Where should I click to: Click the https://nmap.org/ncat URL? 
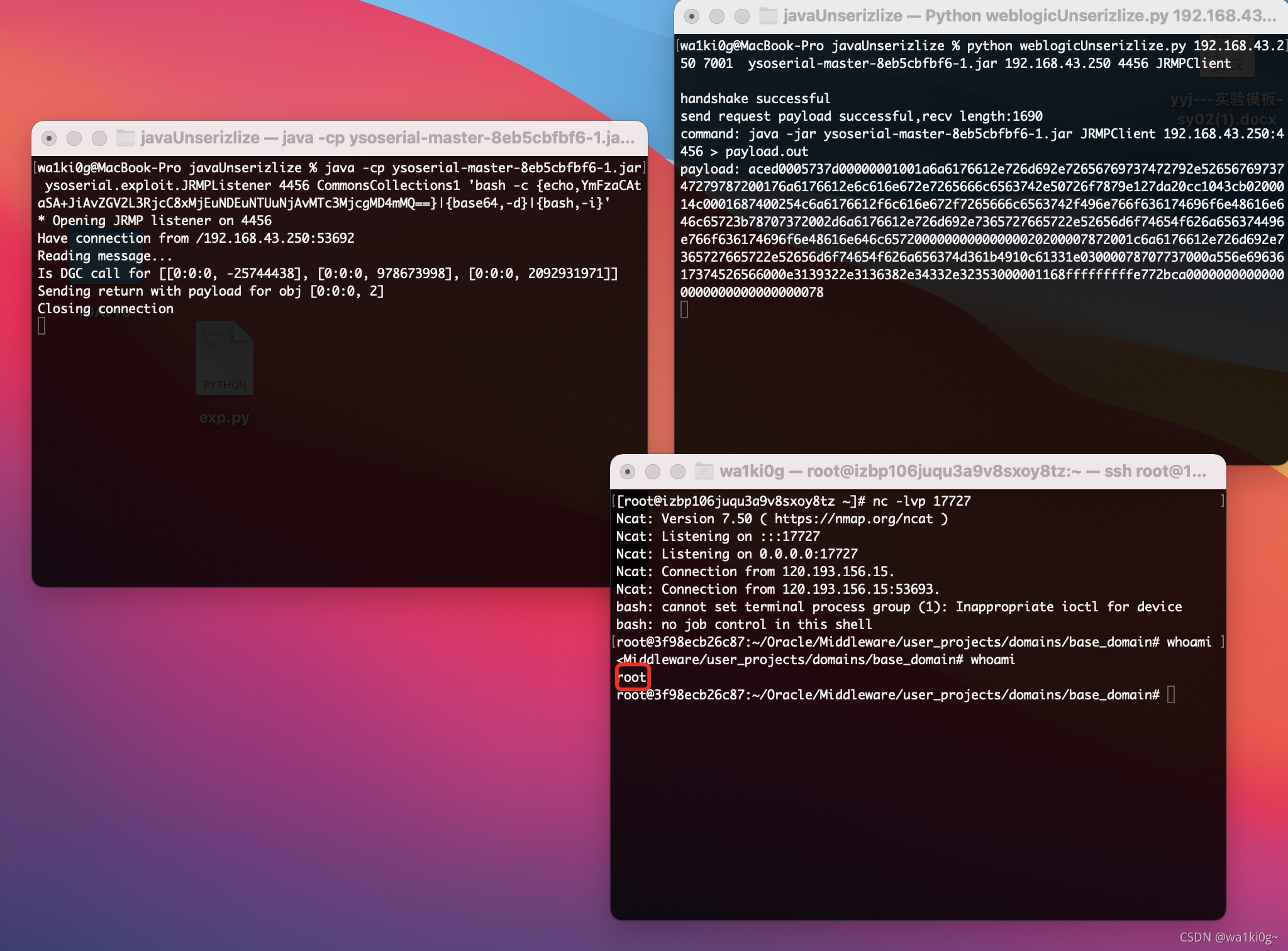click(853, 519)
